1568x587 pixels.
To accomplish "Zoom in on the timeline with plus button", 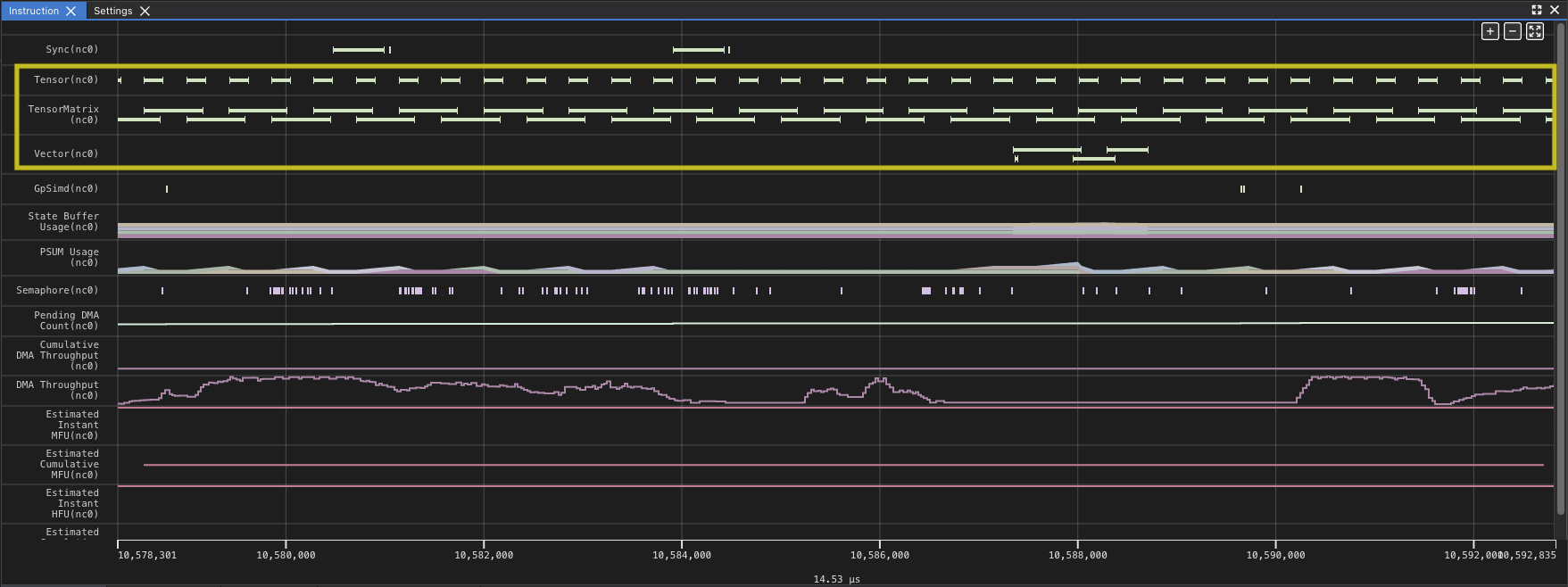I will tap(1489, 31).
